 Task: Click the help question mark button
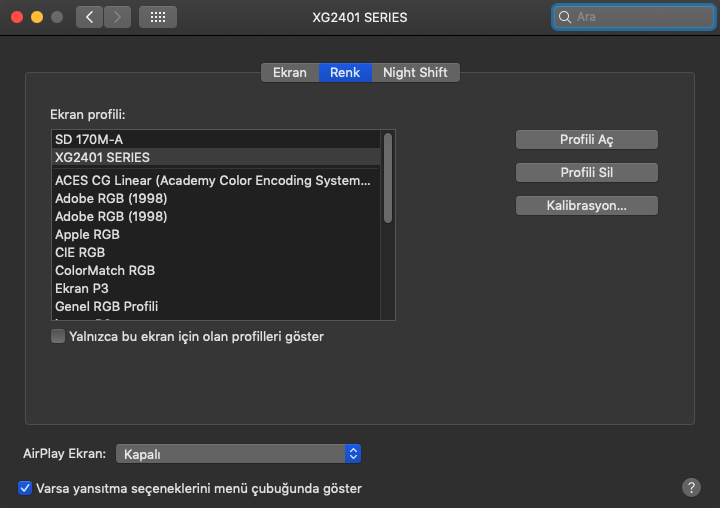690,487
